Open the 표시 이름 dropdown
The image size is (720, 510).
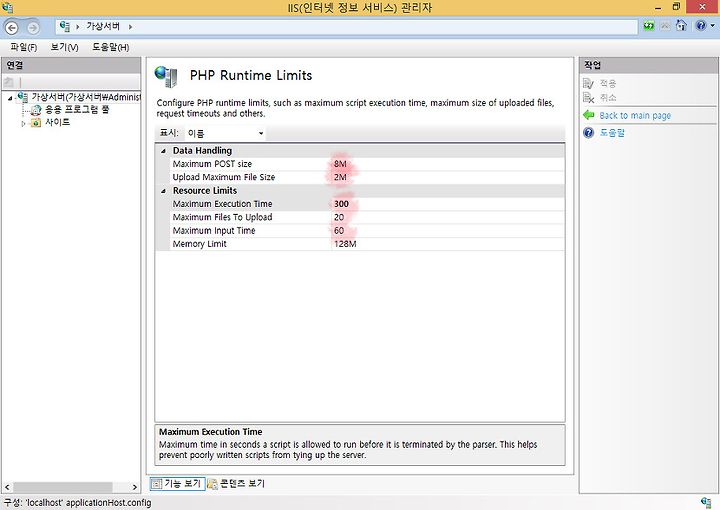225,134
